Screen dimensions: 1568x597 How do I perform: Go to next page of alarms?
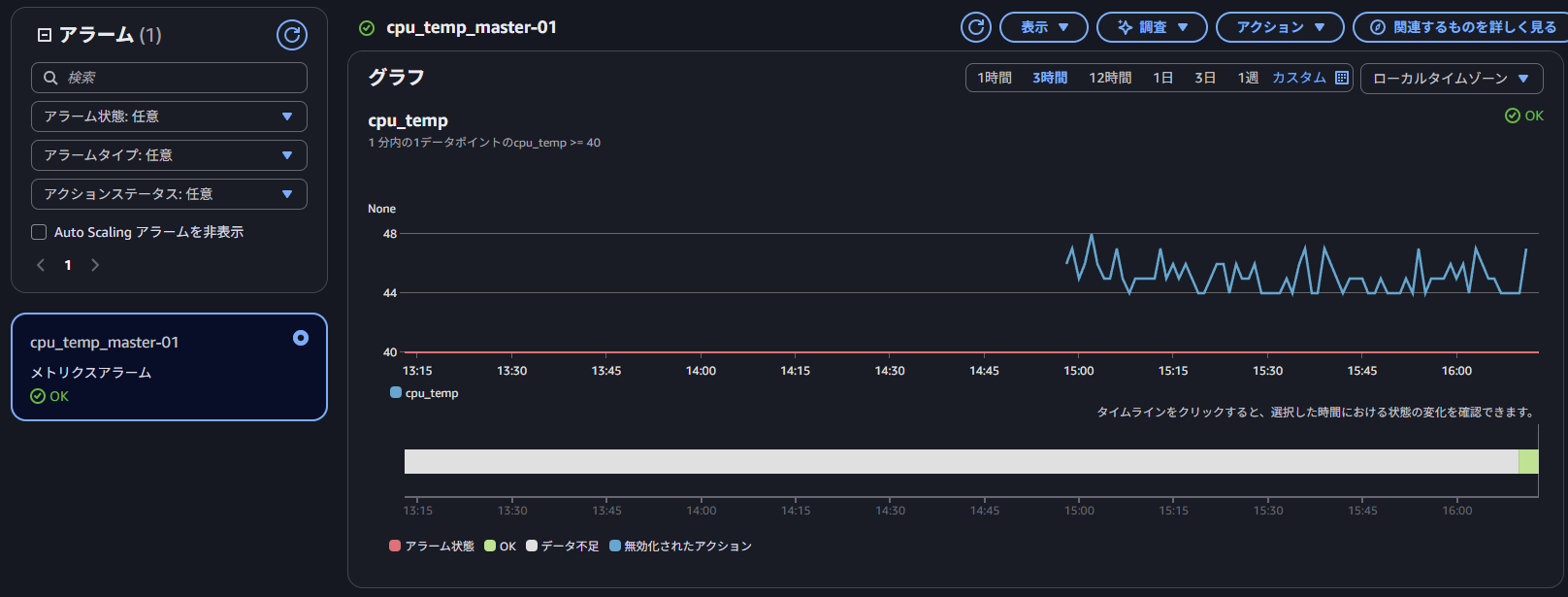coord(95,265)
